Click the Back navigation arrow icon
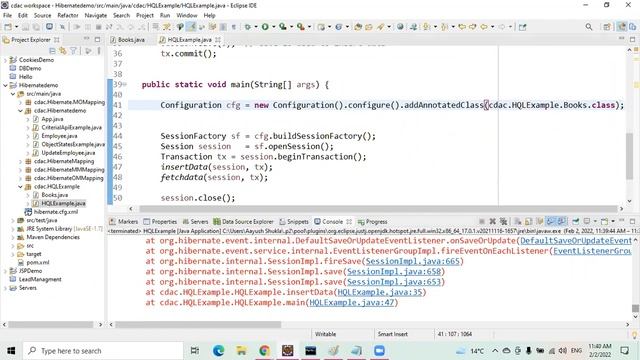This screenshot has height=360, width=640. (484, 27)
